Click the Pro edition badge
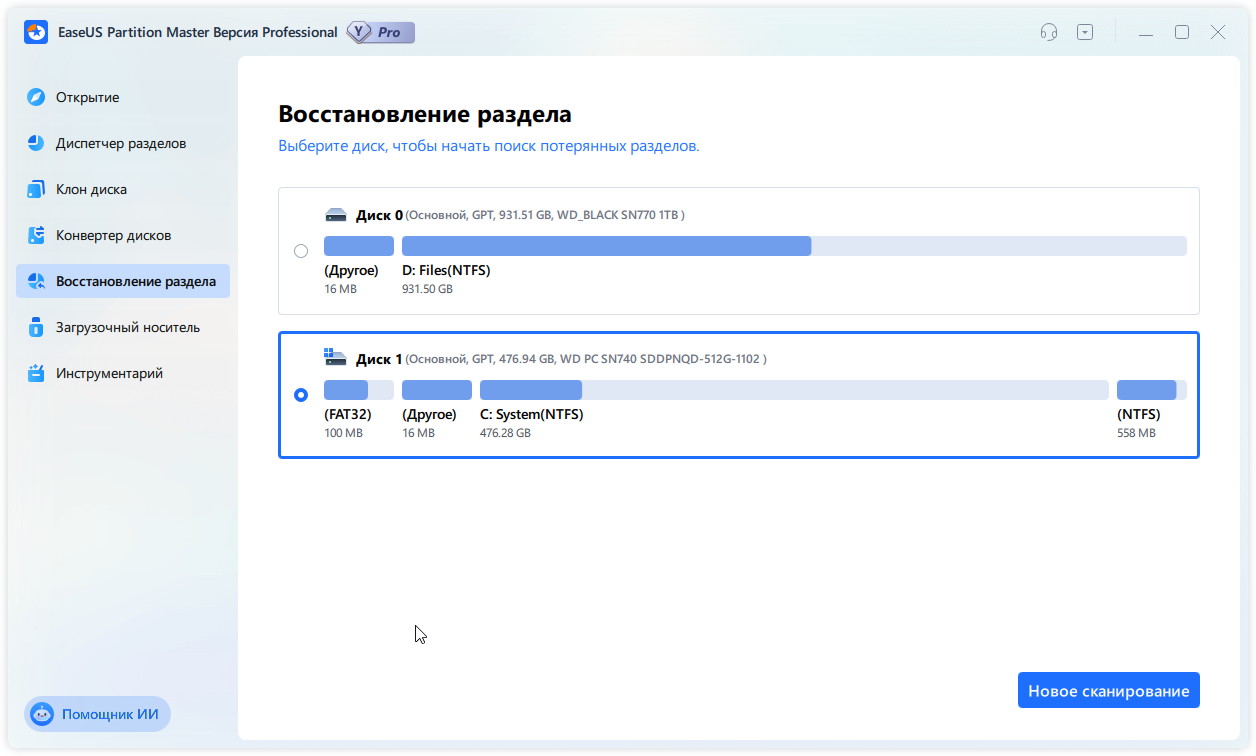The width and height of the screenshot is (1256, 756). [x=381, y=32]
